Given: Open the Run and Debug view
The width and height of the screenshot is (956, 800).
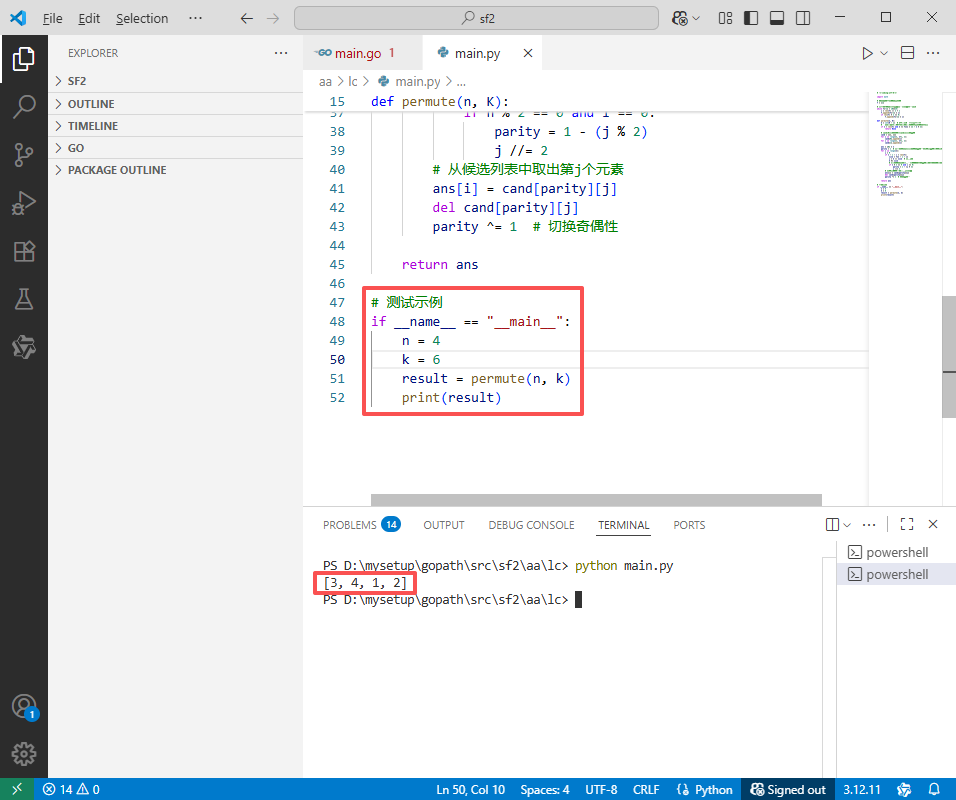Looking at the screenshot, I should coord(24,203).
